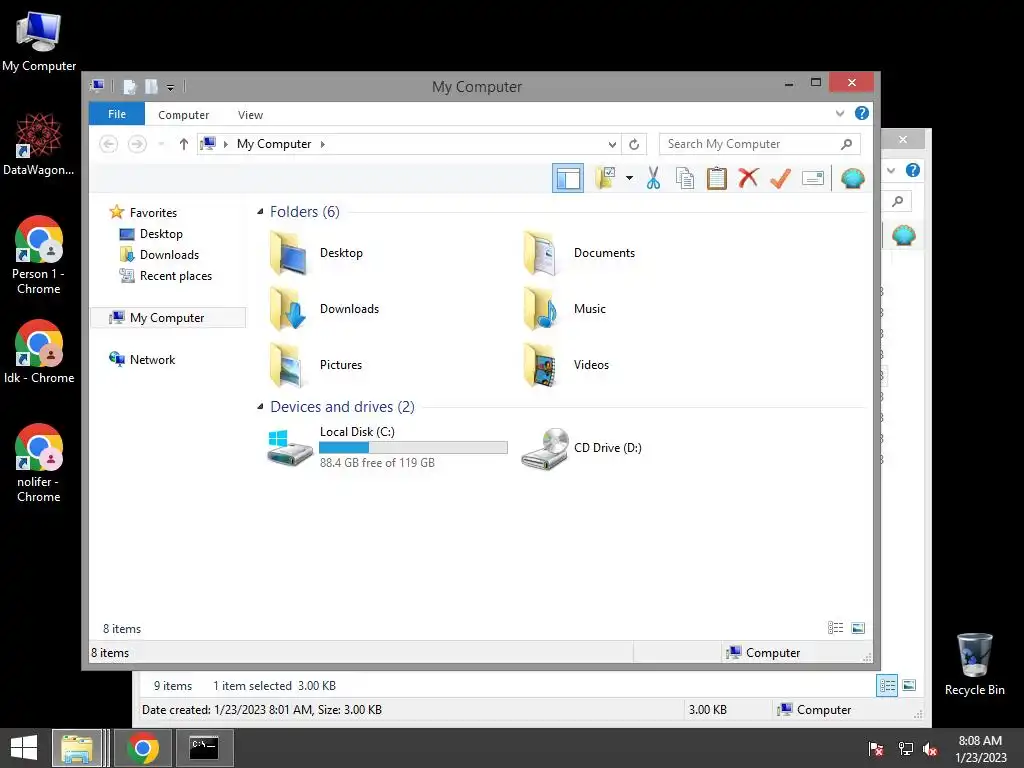Viewport: 1024px width, 768px height.
Task: Toggle the navigation pane button
Action: point(568,178)
